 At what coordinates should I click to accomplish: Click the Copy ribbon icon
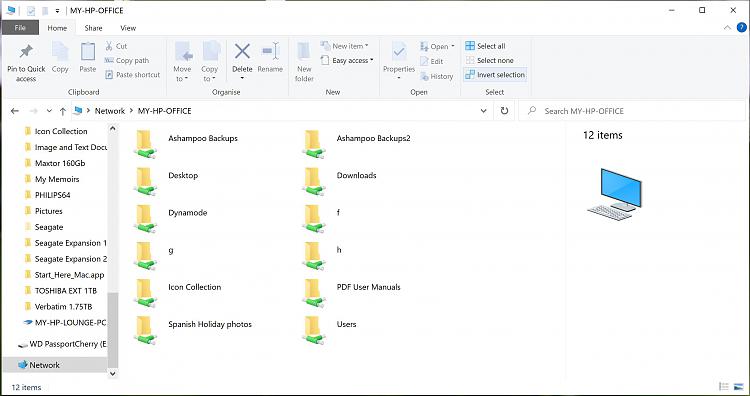pyautogui.click(x=60, y=52)
